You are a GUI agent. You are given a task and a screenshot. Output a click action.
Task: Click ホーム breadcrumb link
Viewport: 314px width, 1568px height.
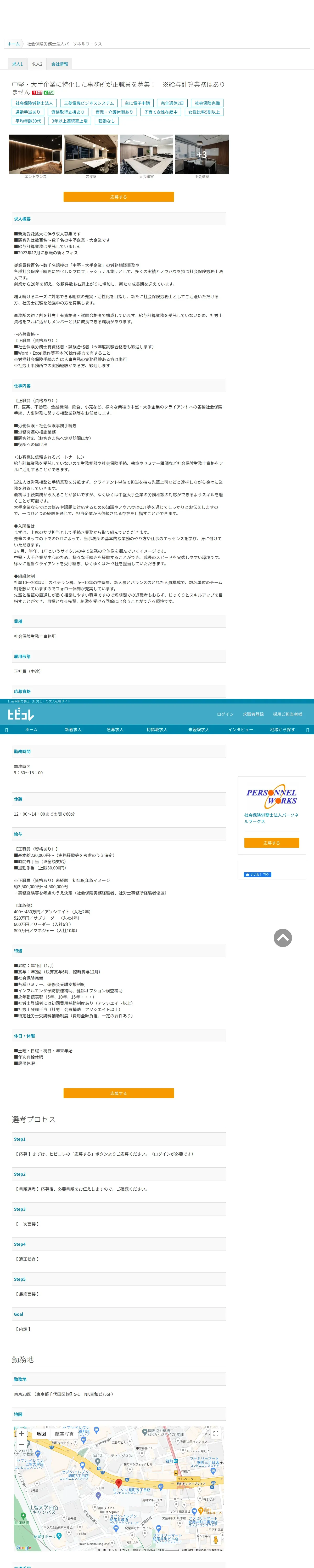click(x=13, y=44)
